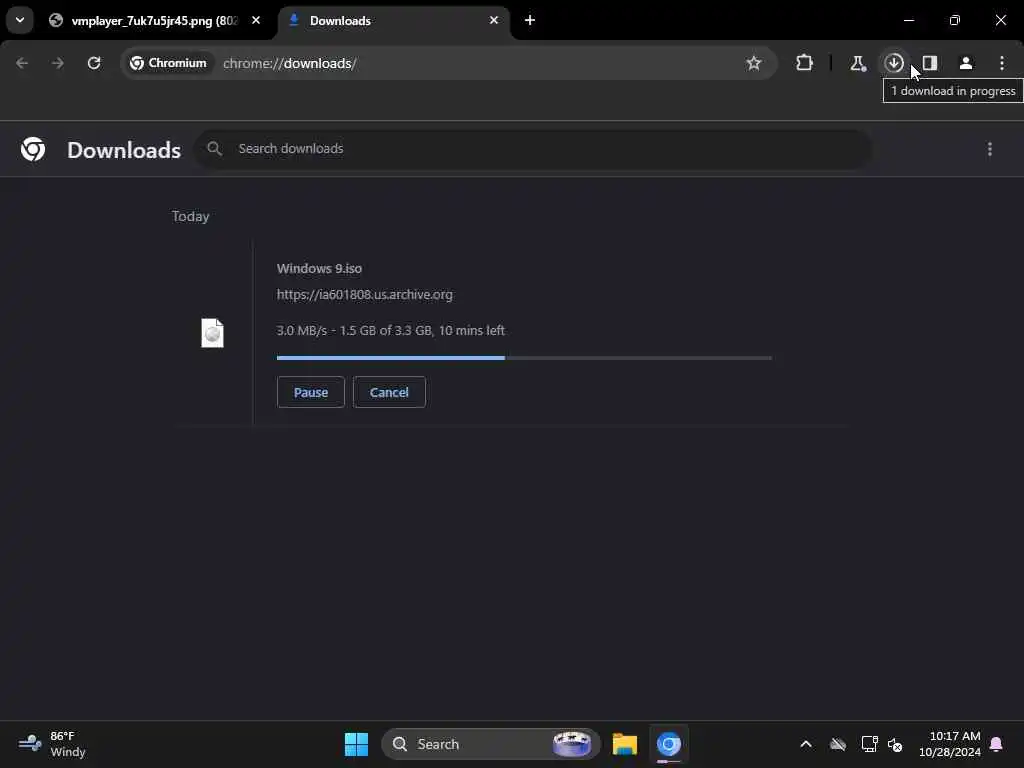Minimize the Chromium window
The height and width of the screenshot is (768, 1024).
pyautogui.click(x=908, y=20)
